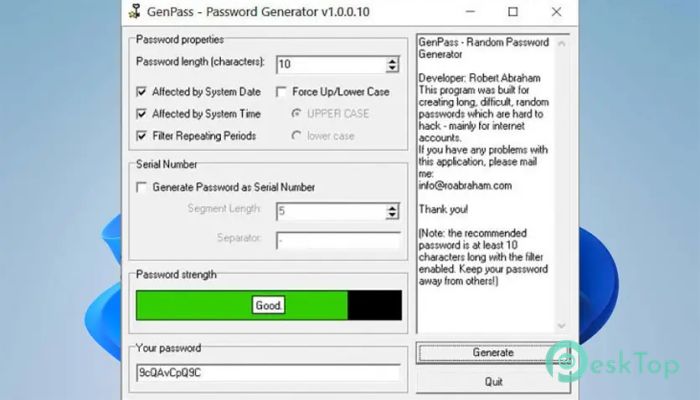The height and width of the screenshot is (400, 700).
Task: Maximize the GenPass window
Action: (513, 12)
